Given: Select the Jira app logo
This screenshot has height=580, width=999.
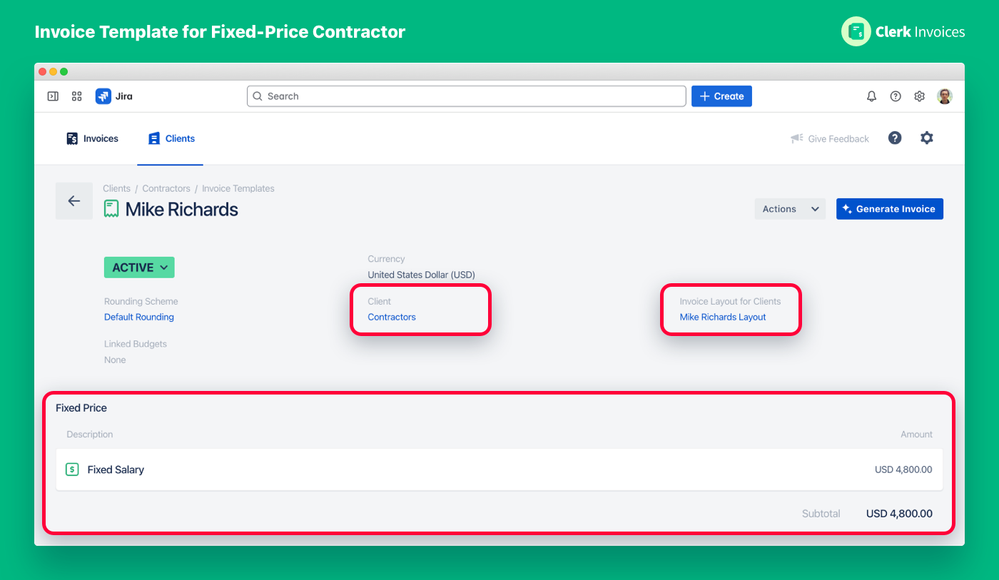Looking at the screenshot, I should click(x=103, y=96).
